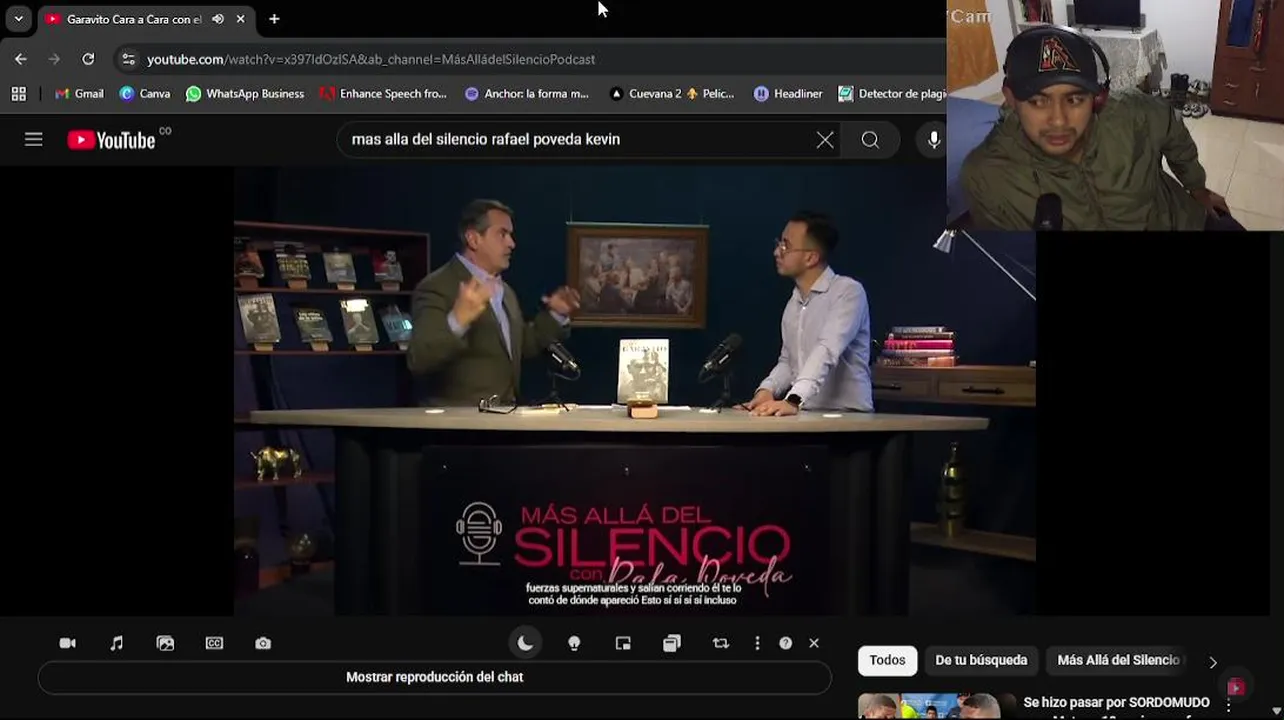Open the Canva bookmark
Viewport: 1284px width, 720px height.
pyautogui.click(x=145, y=93)
